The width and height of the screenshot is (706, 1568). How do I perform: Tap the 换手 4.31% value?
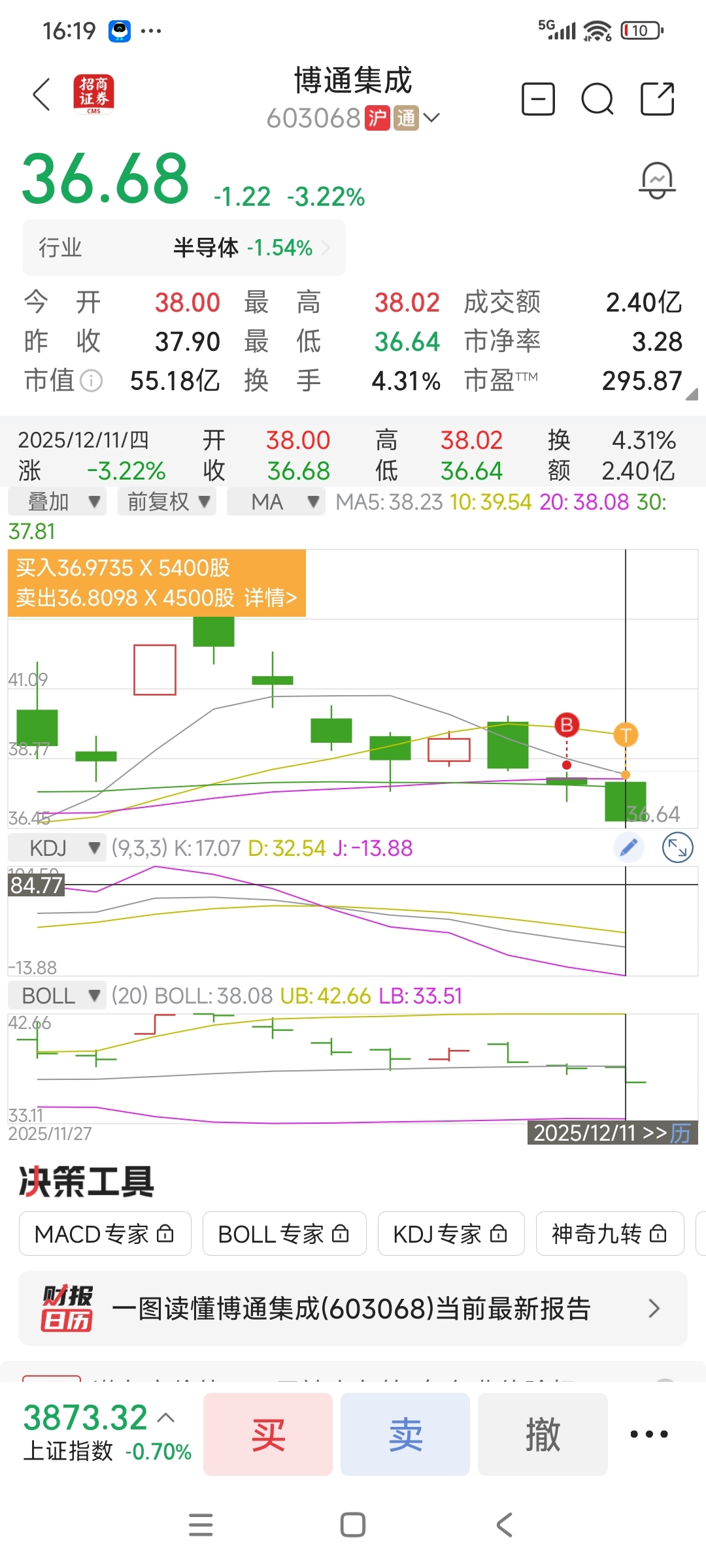pos(406,381)
